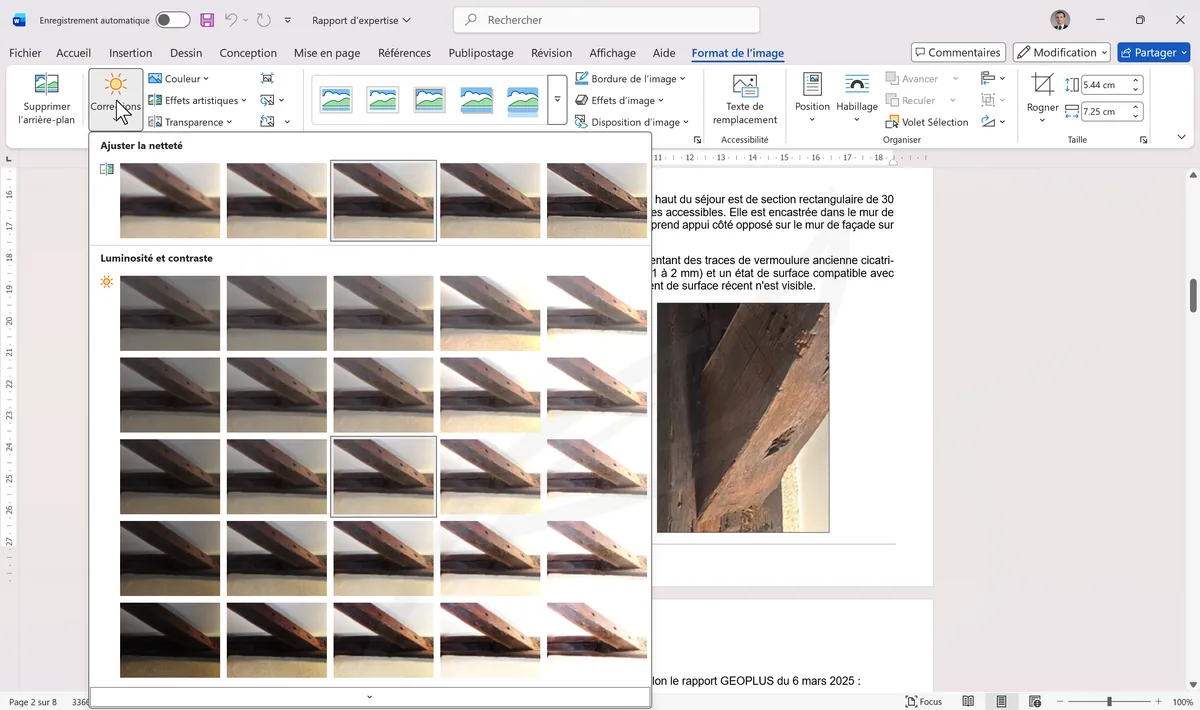Expand the picture styles gallery
Image resolution: width=1200 pixels, height=710 pixels.
click(557, 100)
